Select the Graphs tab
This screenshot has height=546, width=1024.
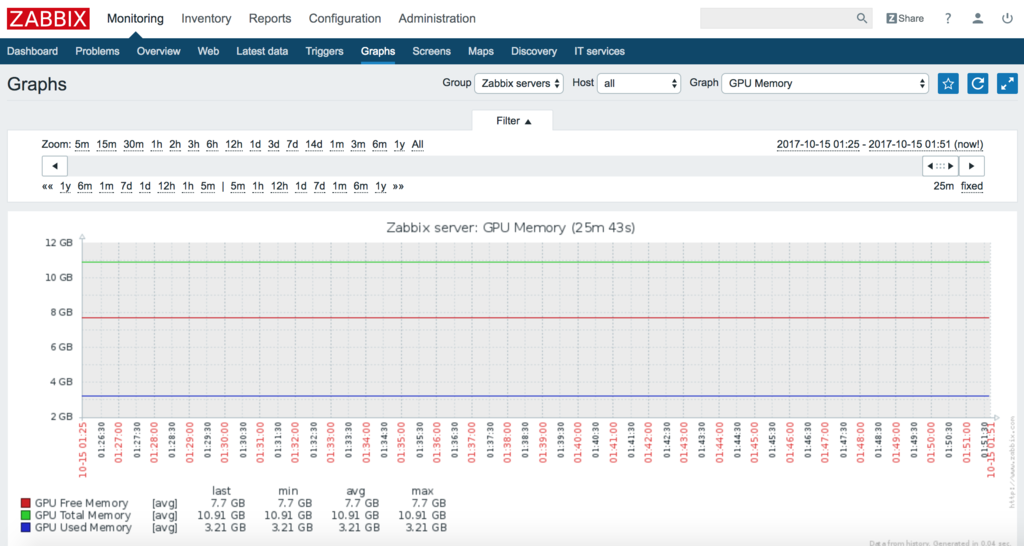378,51
